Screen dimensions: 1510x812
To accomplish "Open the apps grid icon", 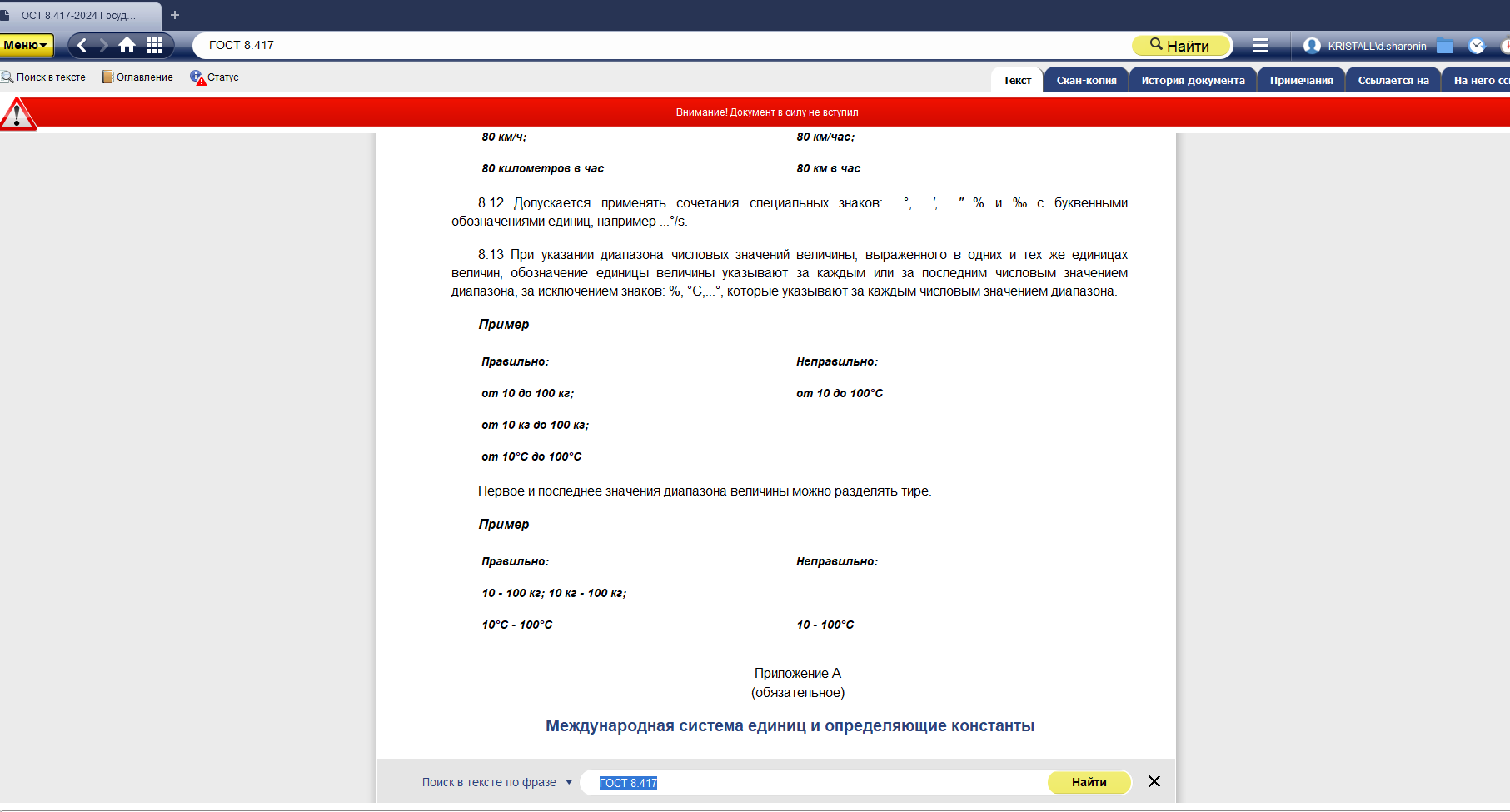I will tap(154, 45).
